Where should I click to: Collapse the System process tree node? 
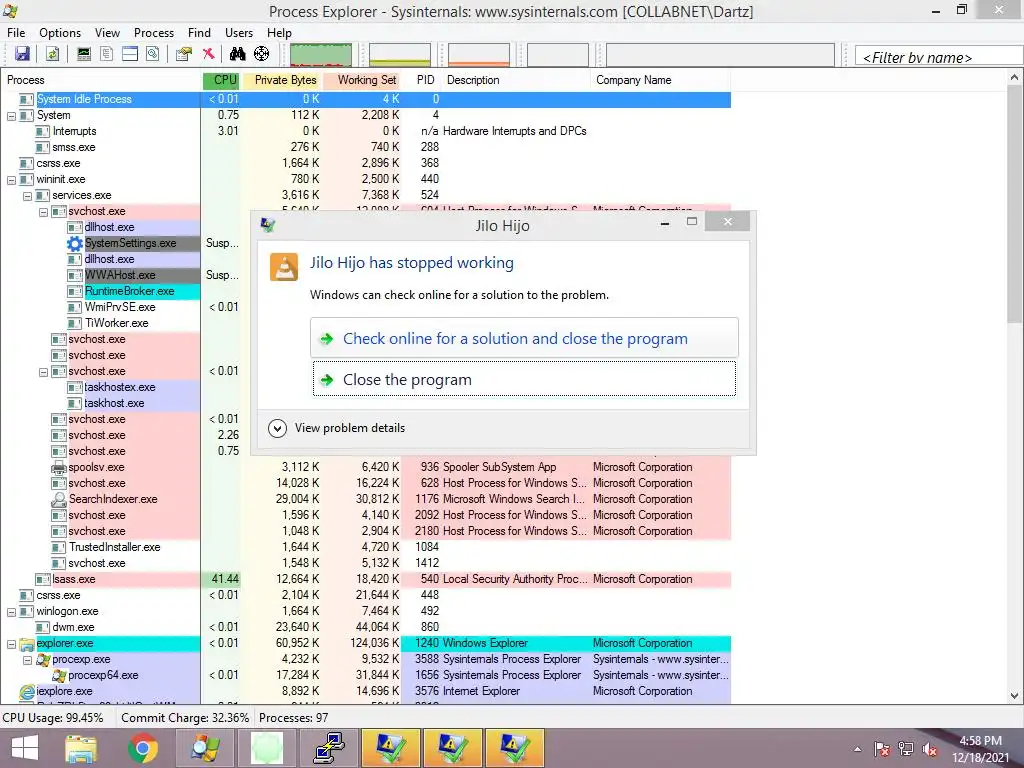(11, 116)
